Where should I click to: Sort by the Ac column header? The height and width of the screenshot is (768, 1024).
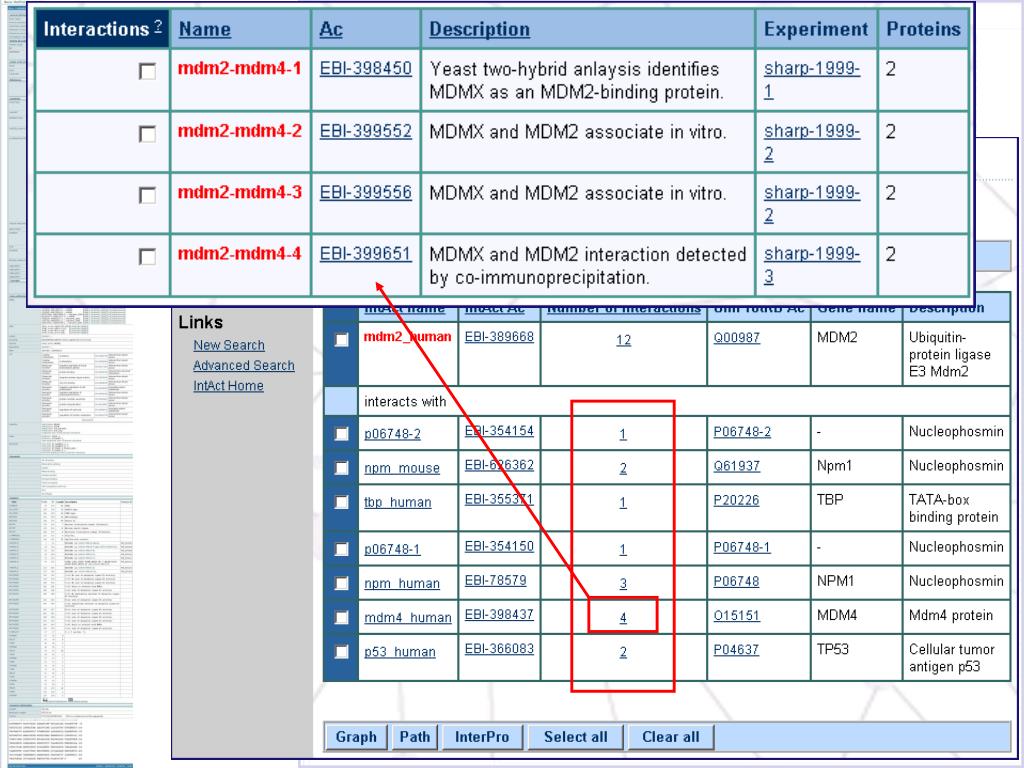click(330, 29)
